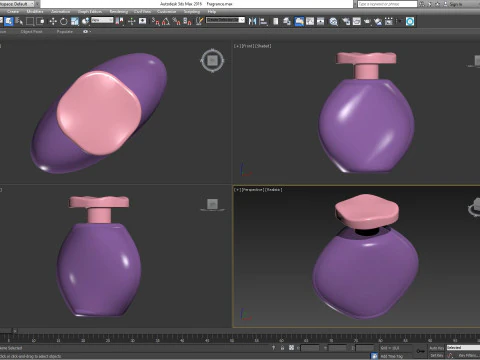Click Select and Place tool

point(86,21)
